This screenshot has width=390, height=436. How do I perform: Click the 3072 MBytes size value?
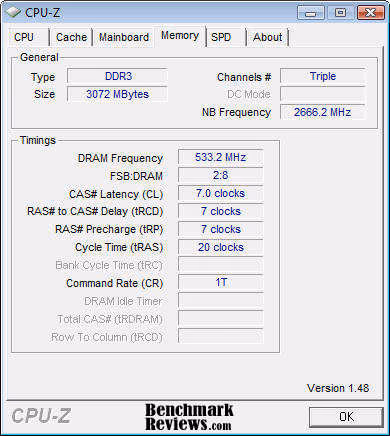point(117,94)
